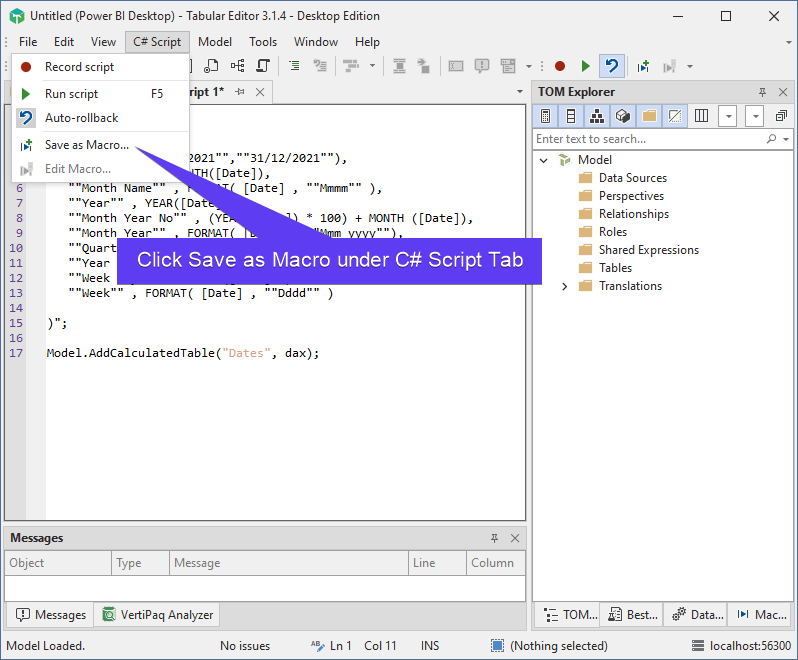Open the Mac... macros tab
798x660 pixels.
point(761,615)
